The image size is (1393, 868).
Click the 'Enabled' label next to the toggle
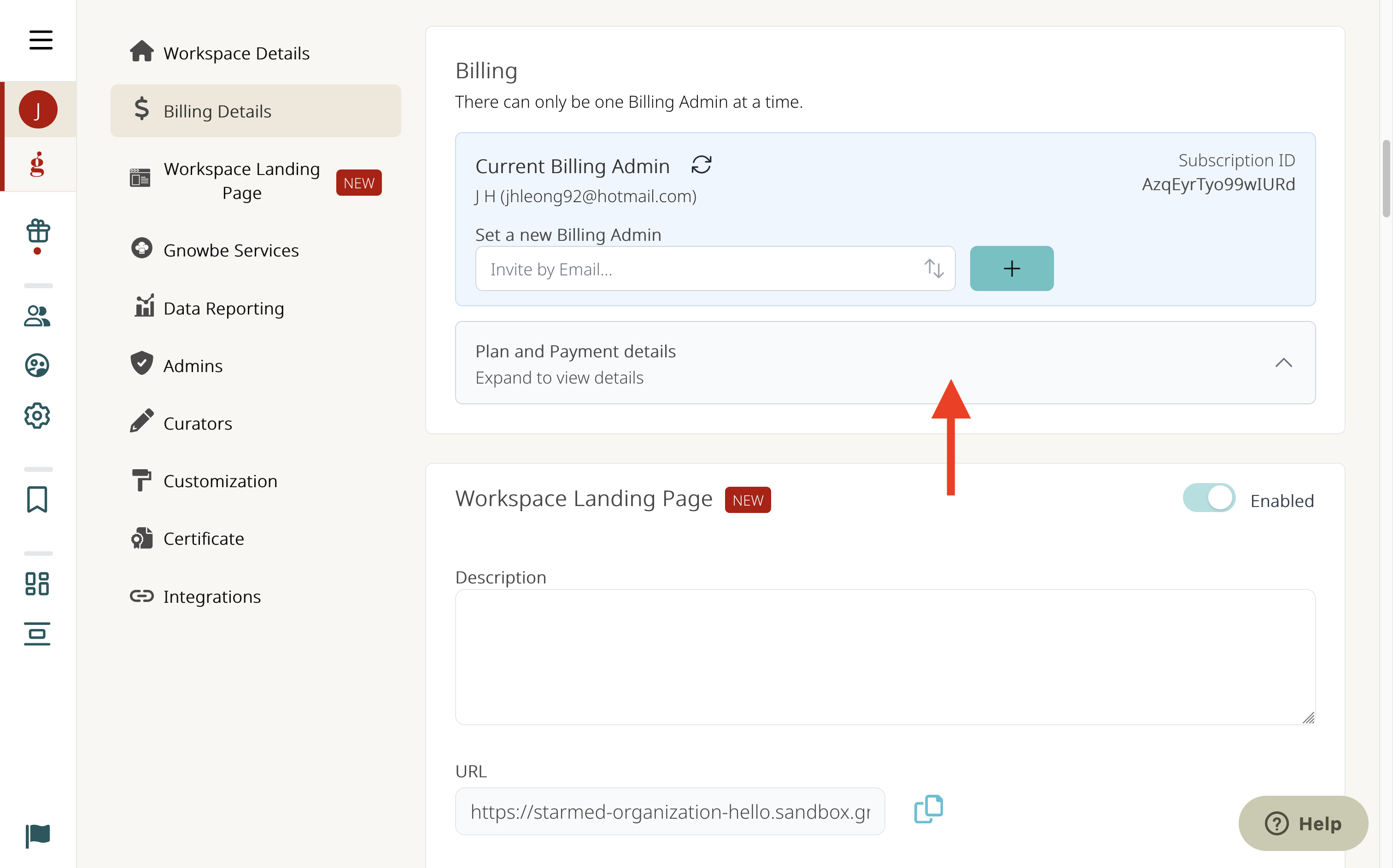click(1282, 501)
